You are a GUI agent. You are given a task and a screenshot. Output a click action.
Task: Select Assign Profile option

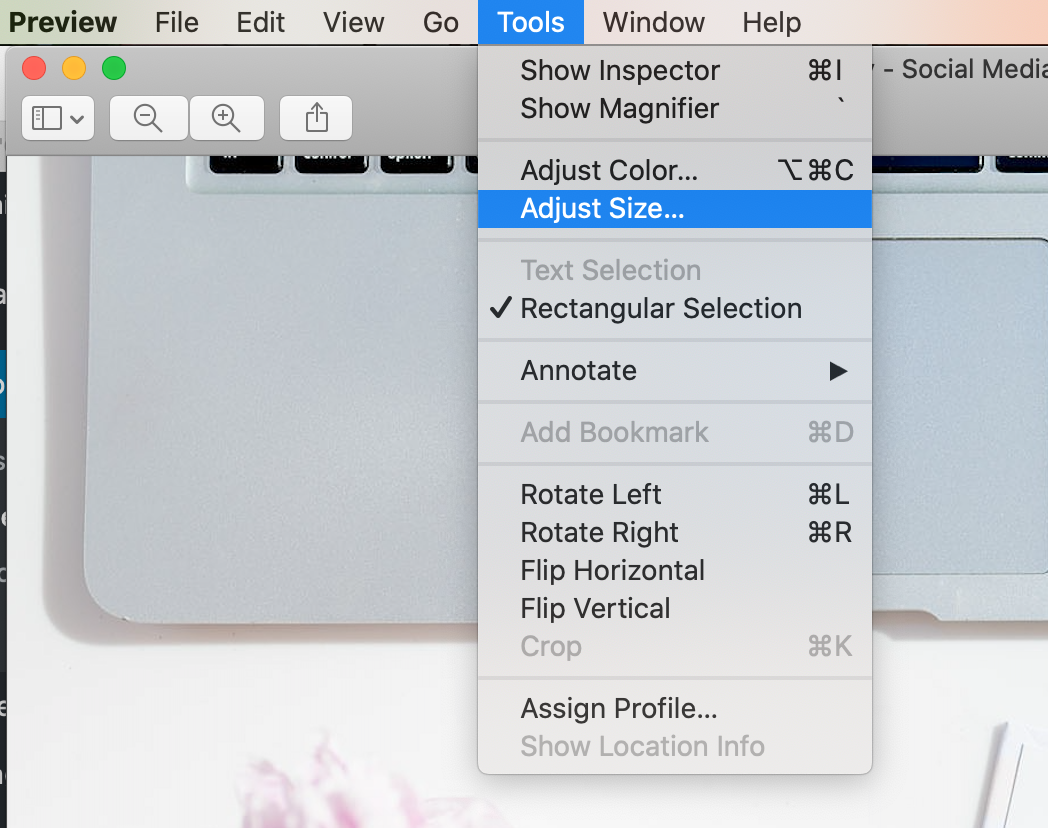coord(618,708)
